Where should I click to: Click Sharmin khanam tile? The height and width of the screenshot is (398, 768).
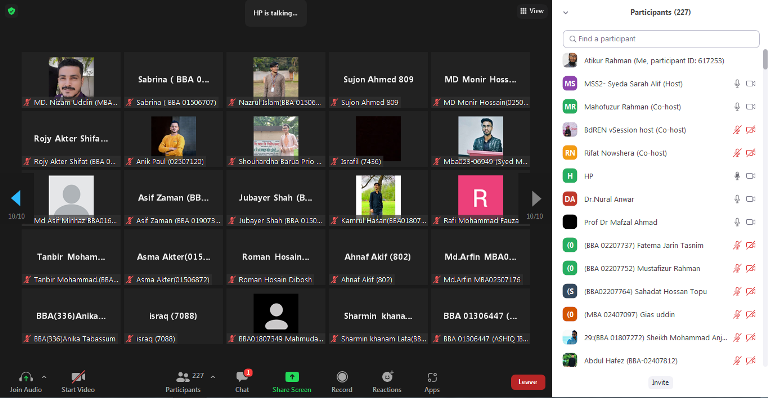(378, 316)
